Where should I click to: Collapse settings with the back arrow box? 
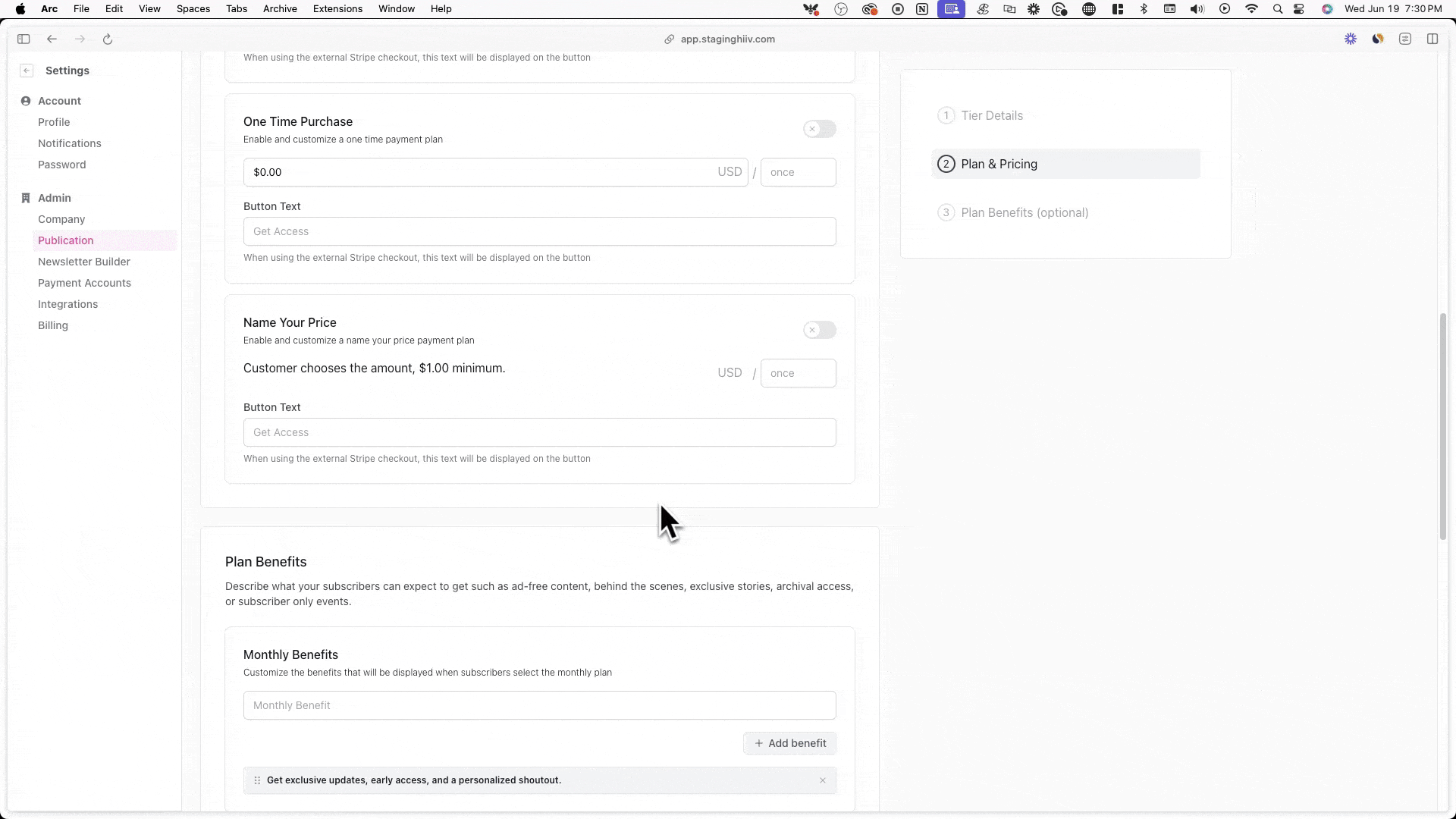coord(27,71)
